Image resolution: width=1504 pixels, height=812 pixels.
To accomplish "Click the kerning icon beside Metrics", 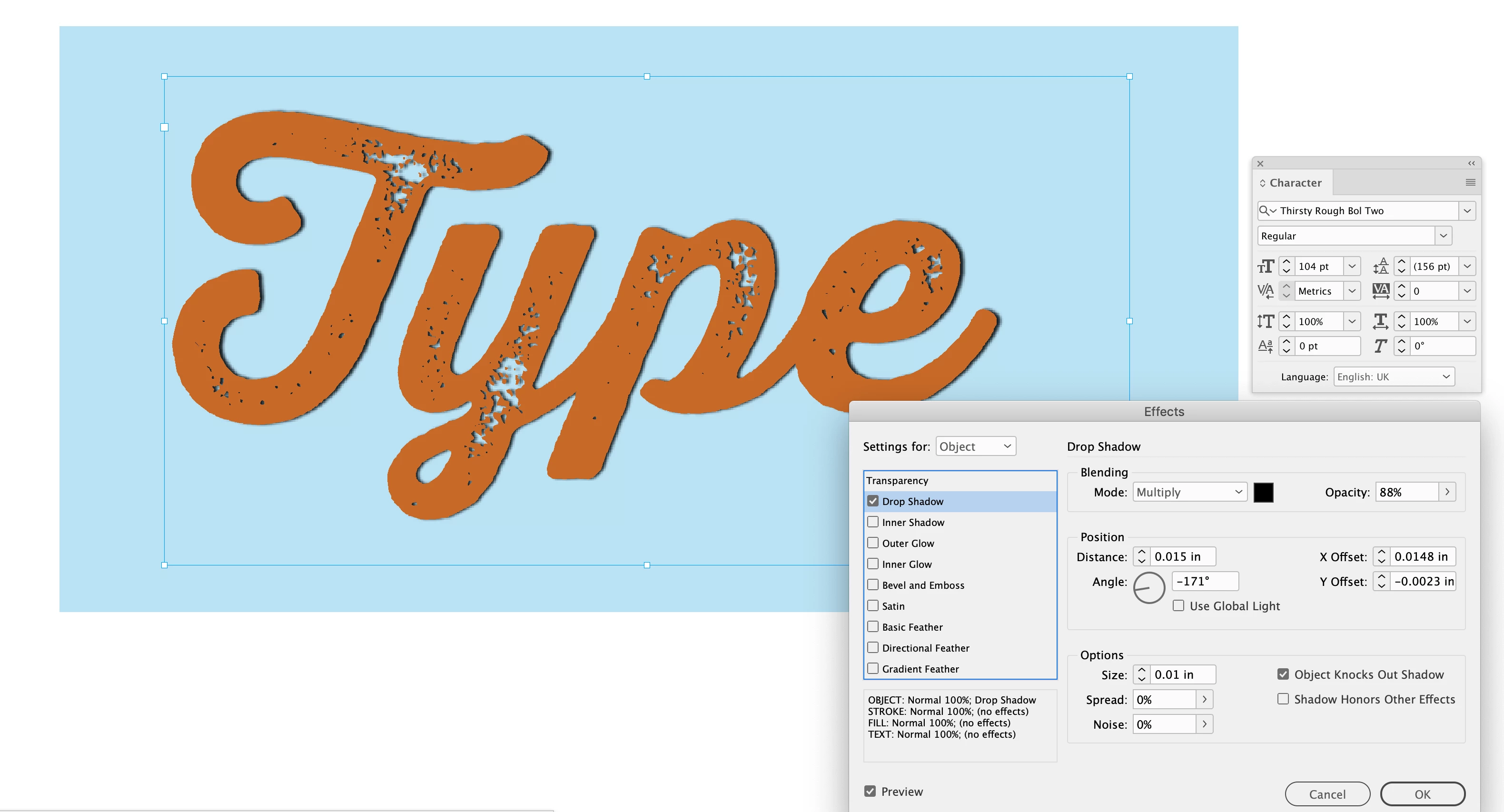I will (1265, 291).
